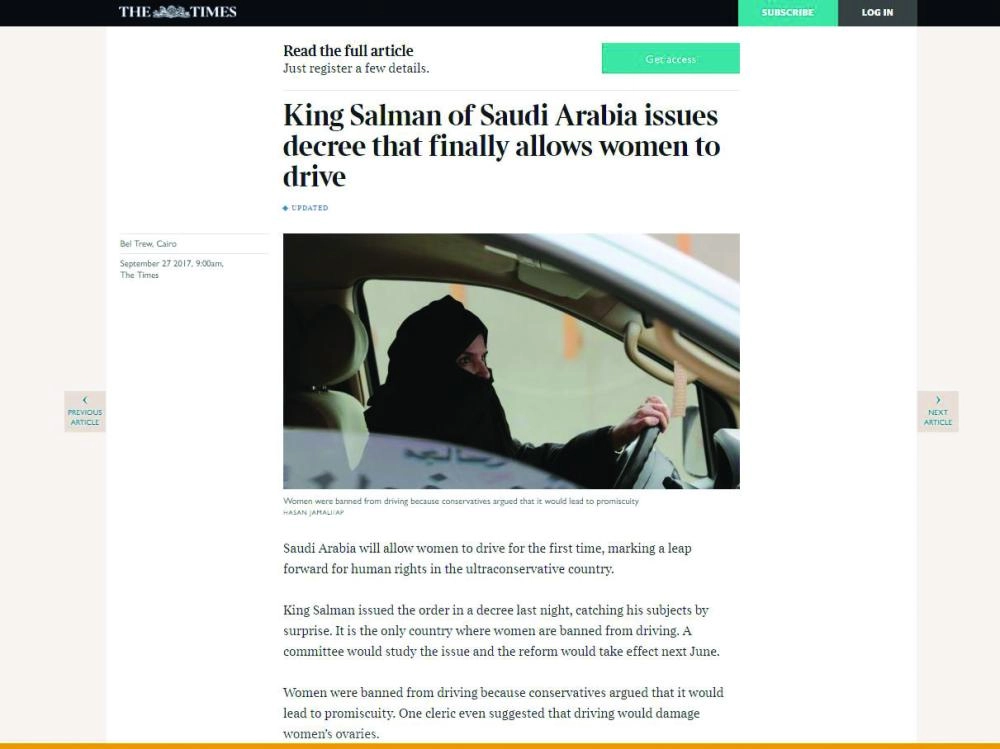Click The Times logo in header
Viewport: 1000px width, 749px height.
point(177,11)
